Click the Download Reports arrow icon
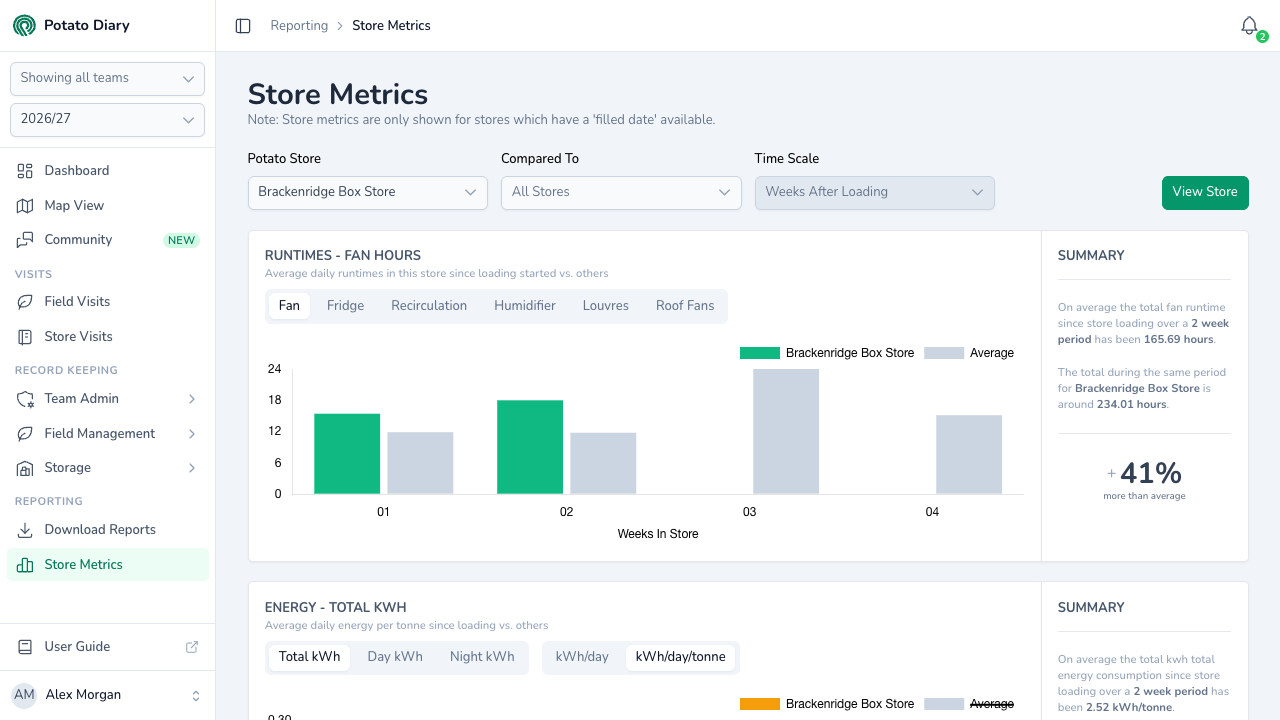 click(x=25, y=530)
